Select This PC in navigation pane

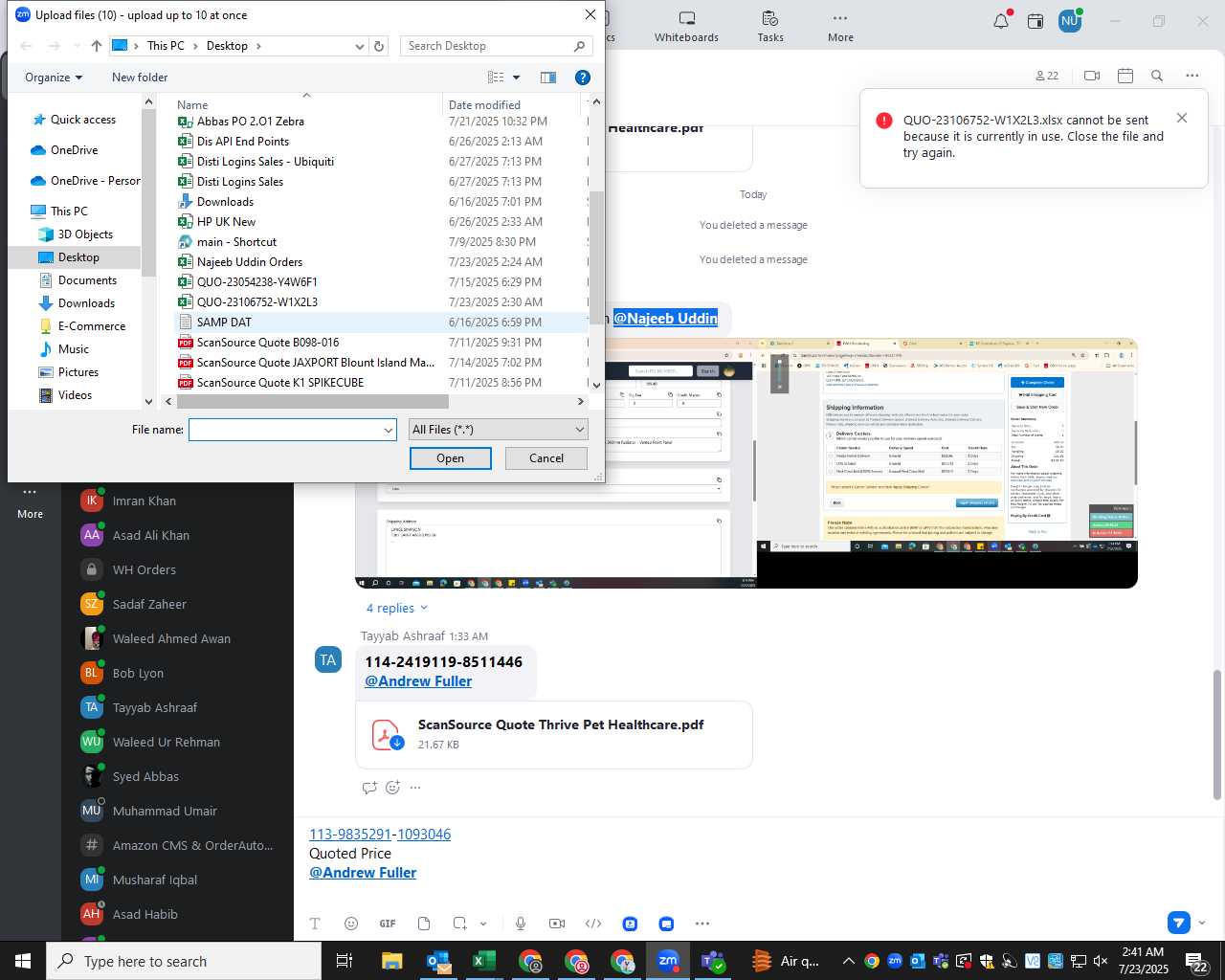coord(68,212)
